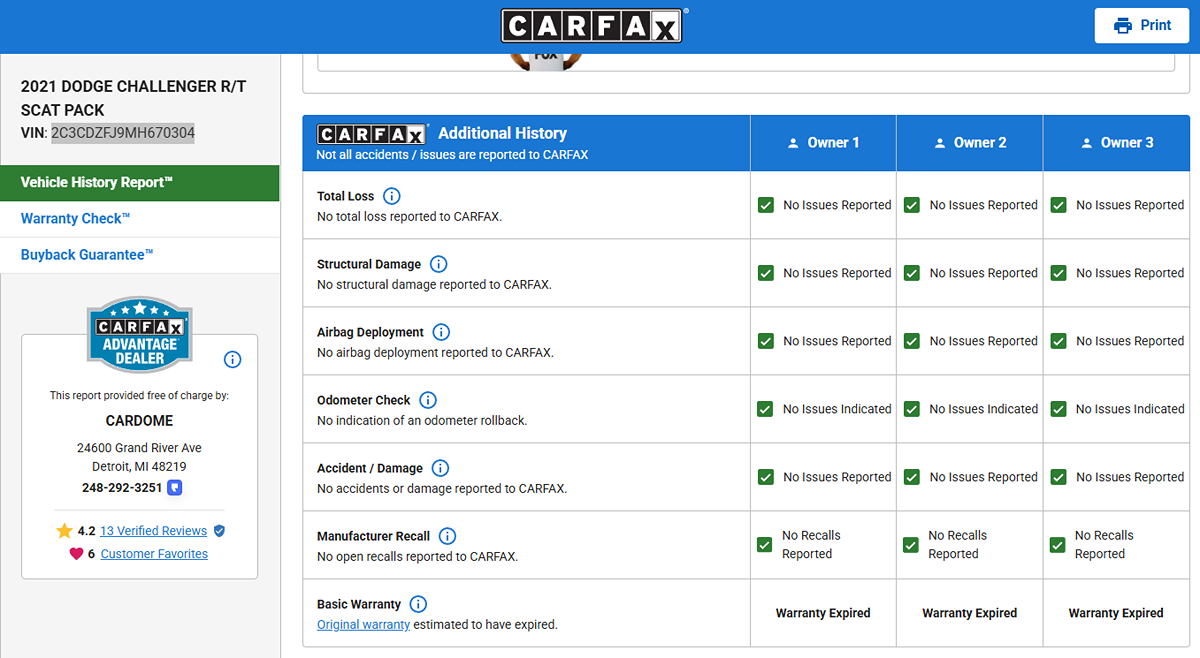Click the CARFAX logo in header

(592, 26)
